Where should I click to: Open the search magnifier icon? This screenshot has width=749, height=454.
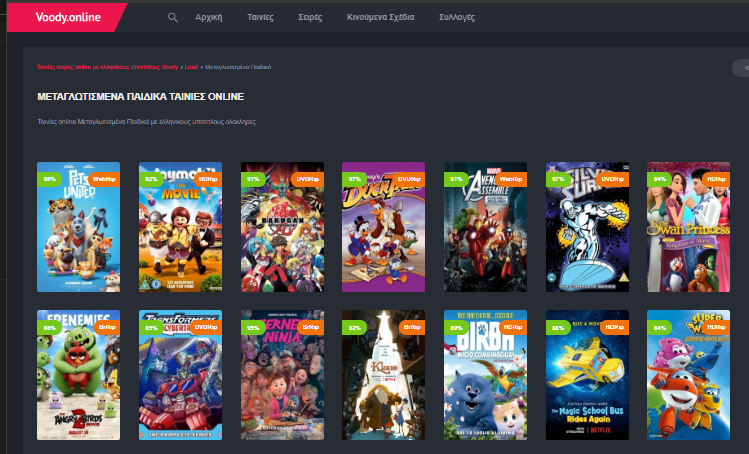[x=172, y=18]
